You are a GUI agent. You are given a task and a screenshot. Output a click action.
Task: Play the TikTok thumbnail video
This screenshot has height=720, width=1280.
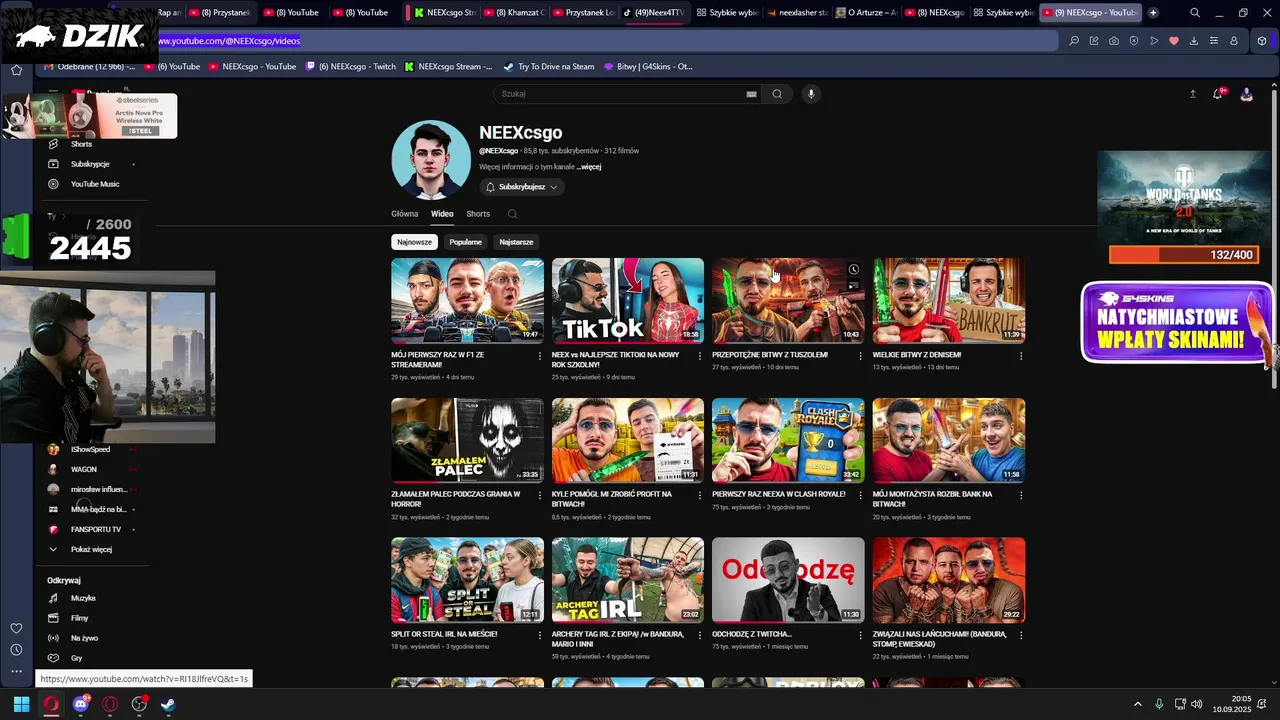coord(628,300)
